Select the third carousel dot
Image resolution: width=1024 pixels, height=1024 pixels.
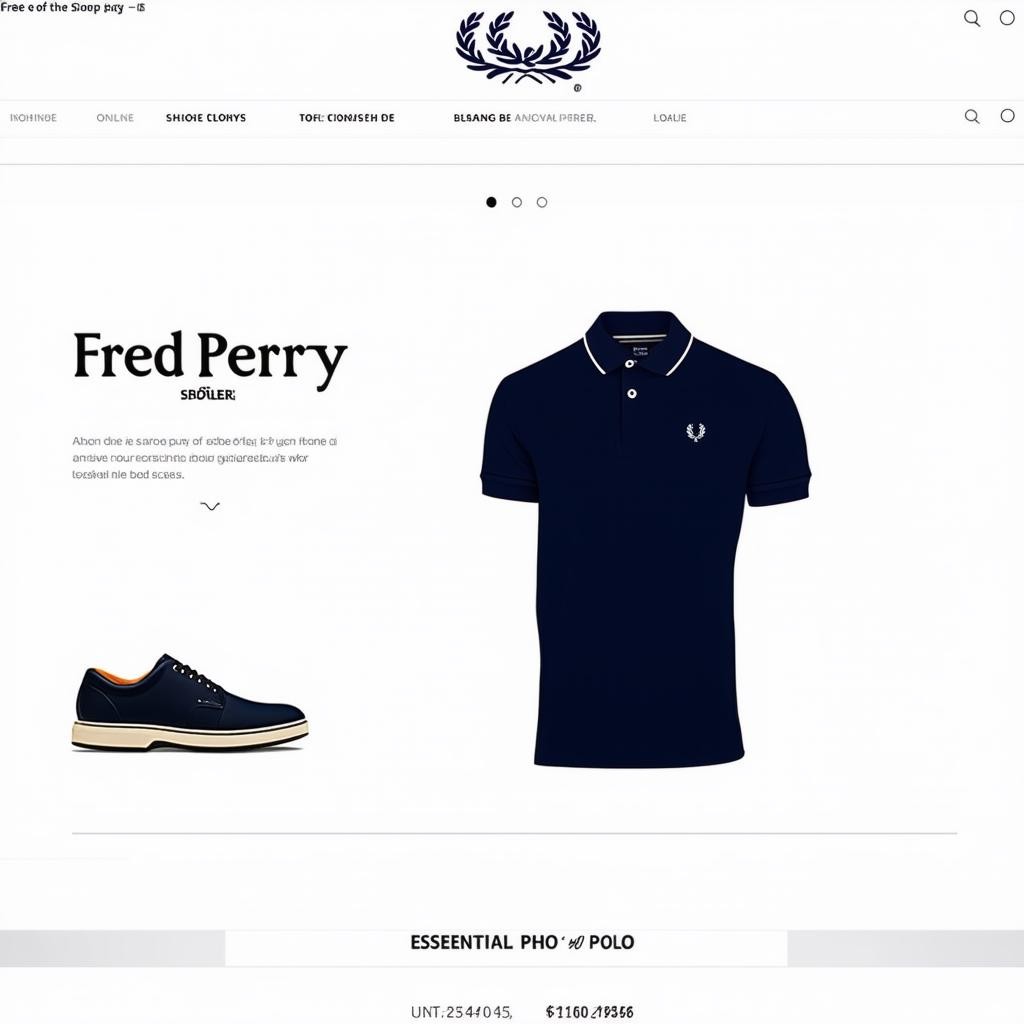(x=541, y=202)
